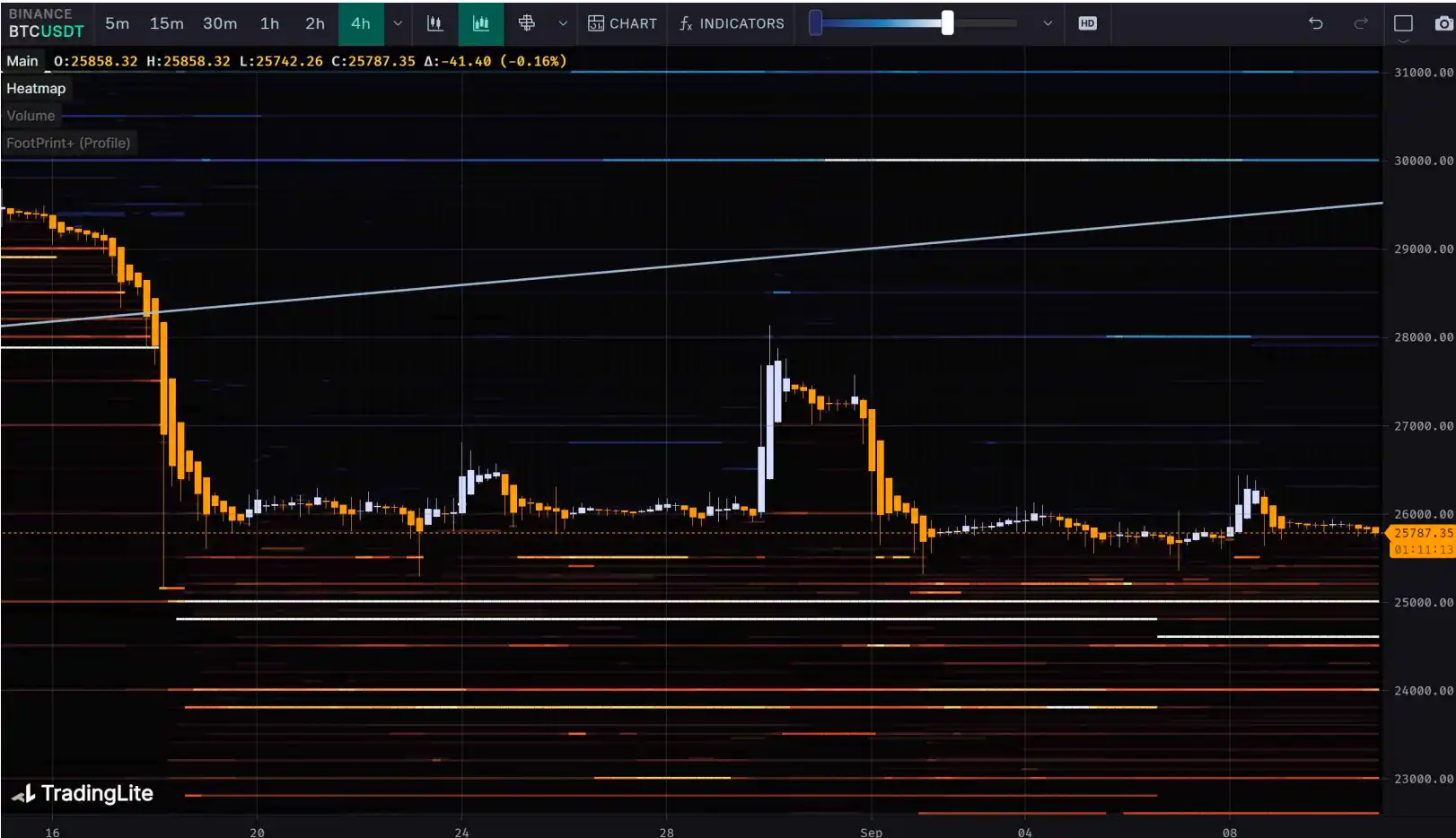Select the Main pane label
Screen dimensions: 1456x838
[22, 61]
